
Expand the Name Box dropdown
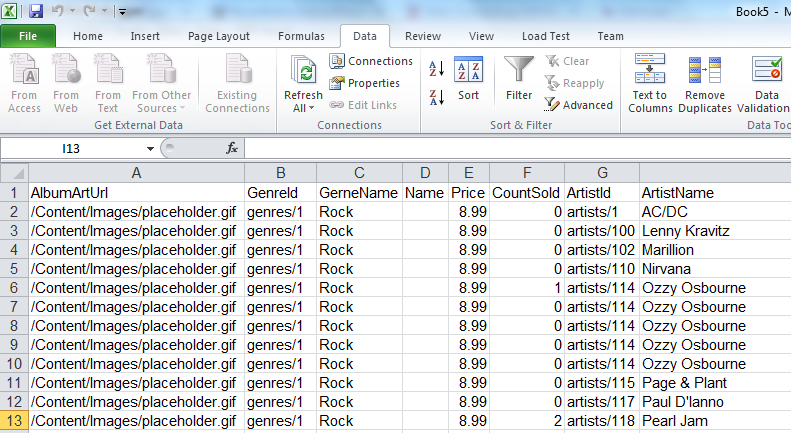150,149
